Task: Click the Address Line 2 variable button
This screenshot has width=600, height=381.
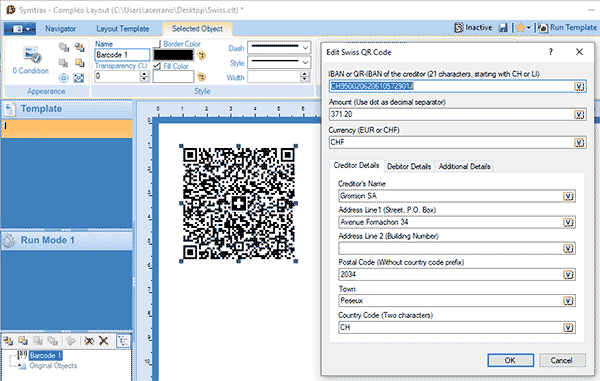Action: pos(569,249)
